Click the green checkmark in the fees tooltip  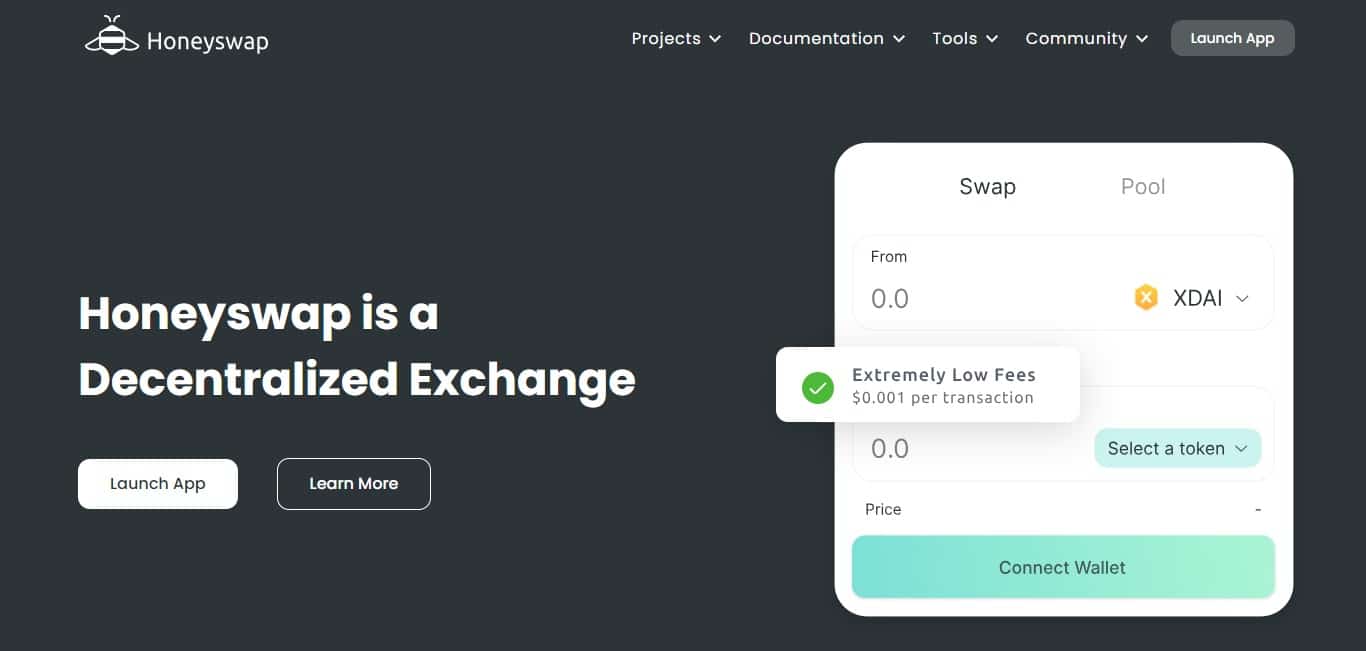pos(817,387)
